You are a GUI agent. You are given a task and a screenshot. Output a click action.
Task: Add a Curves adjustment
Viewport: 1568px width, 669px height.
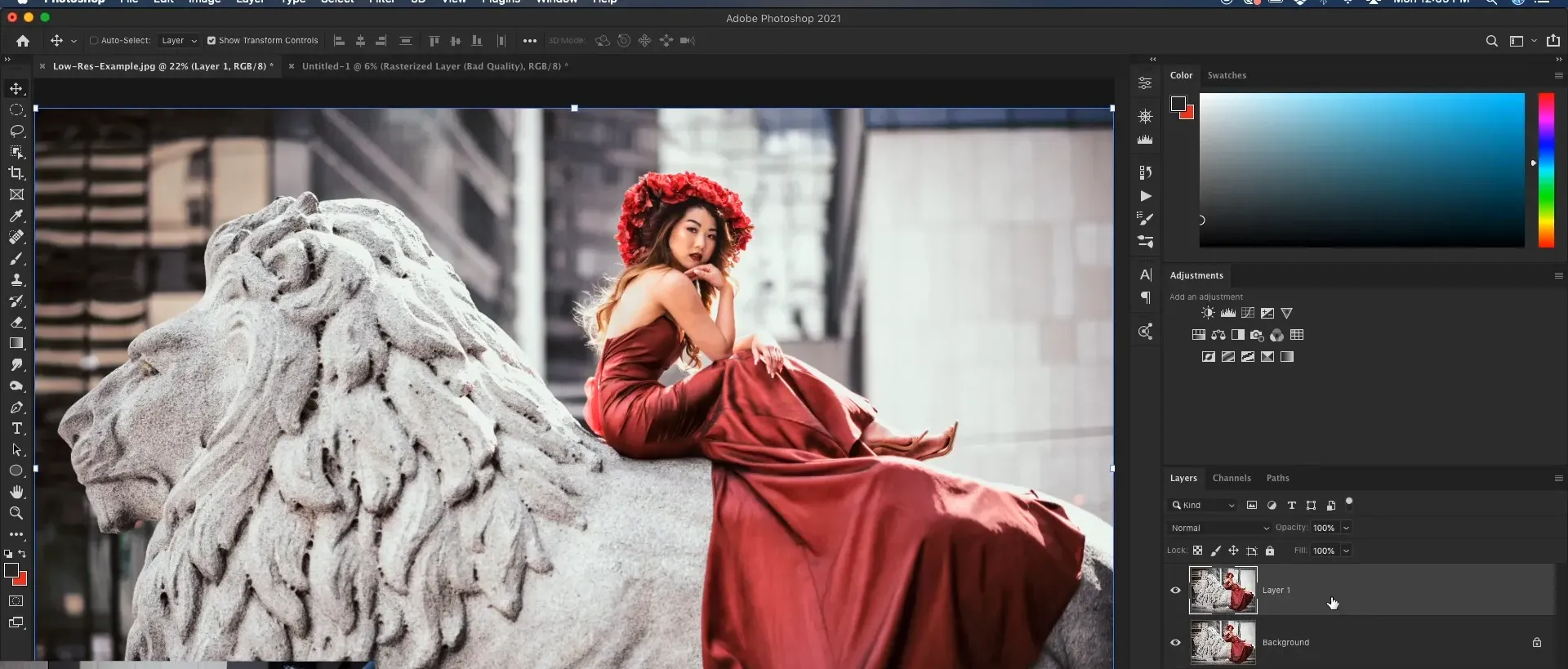(x=1248, y=313)
